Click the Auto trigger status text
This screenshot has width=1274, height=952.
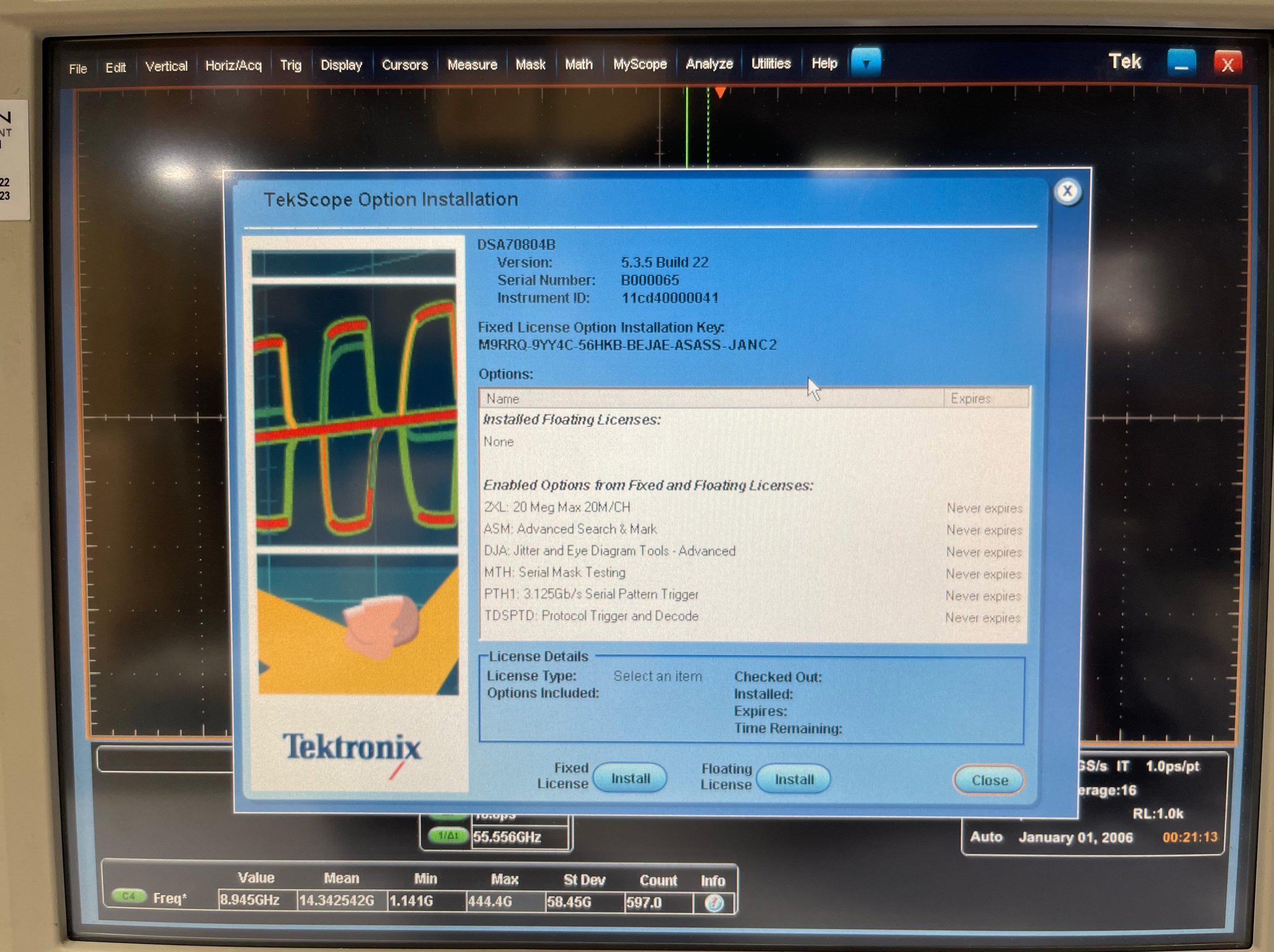(986, 837)
